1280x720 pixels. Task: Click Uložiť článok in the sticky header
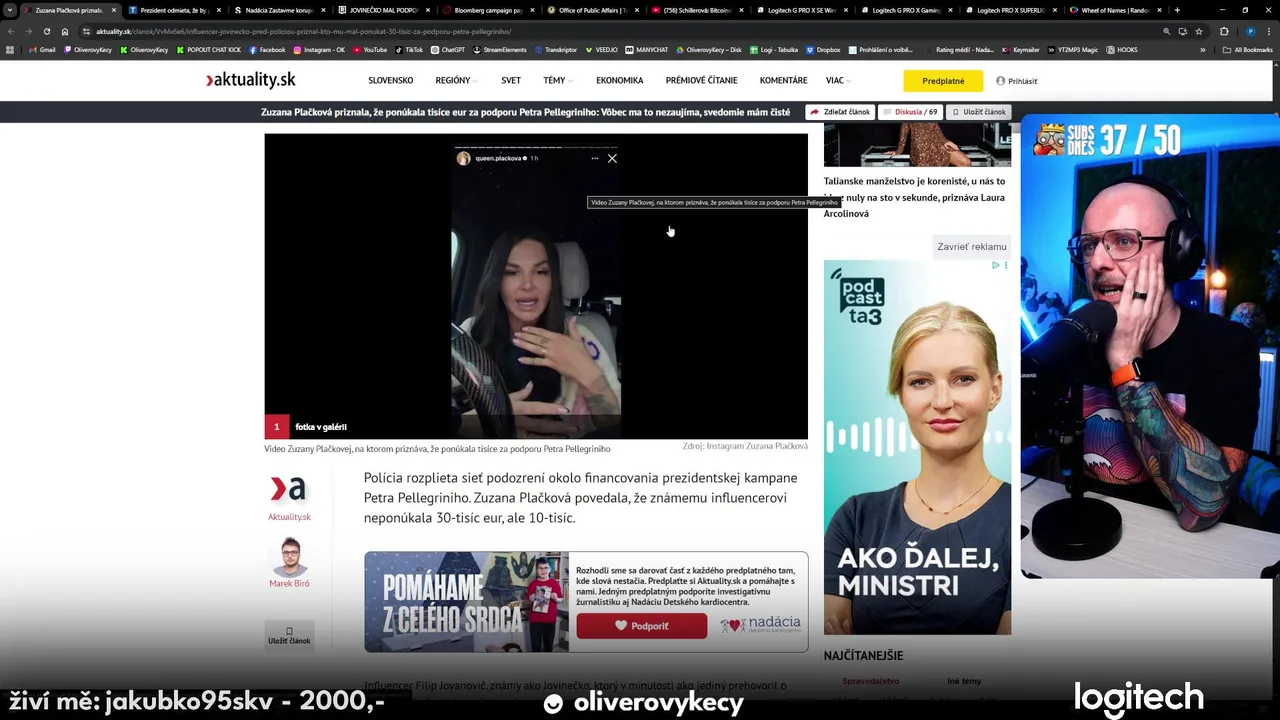point(979,112)
